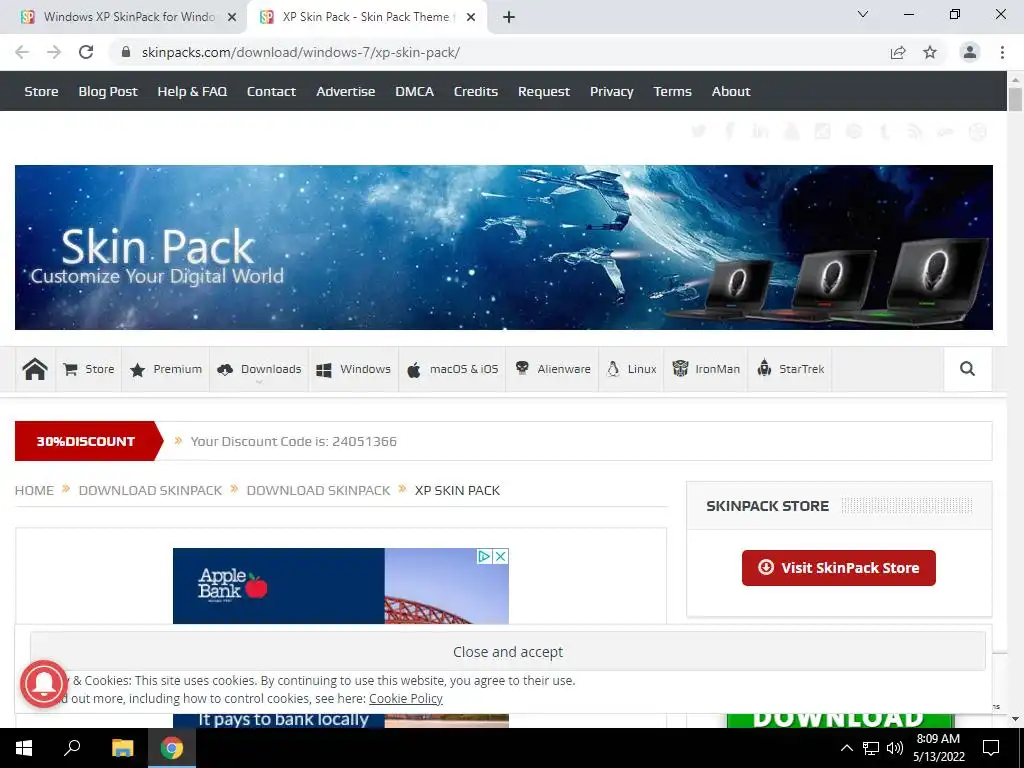Open the volume speaker tray icon
Viewport: 1024px width, 768px height.
(x=895, y=748)
